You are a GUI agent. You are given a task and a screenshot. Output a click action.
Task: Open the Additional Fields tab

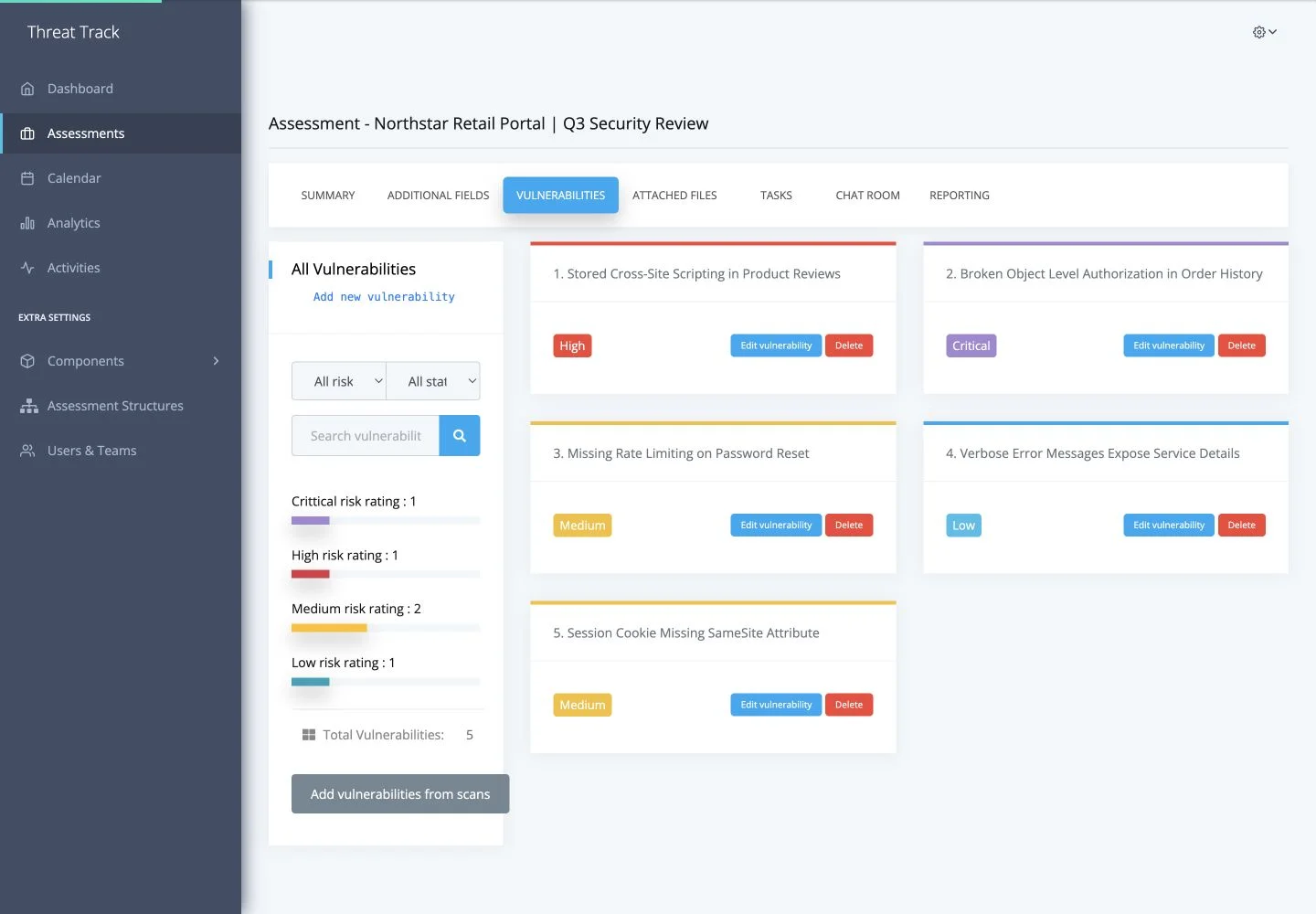click(x=438, y=196)
